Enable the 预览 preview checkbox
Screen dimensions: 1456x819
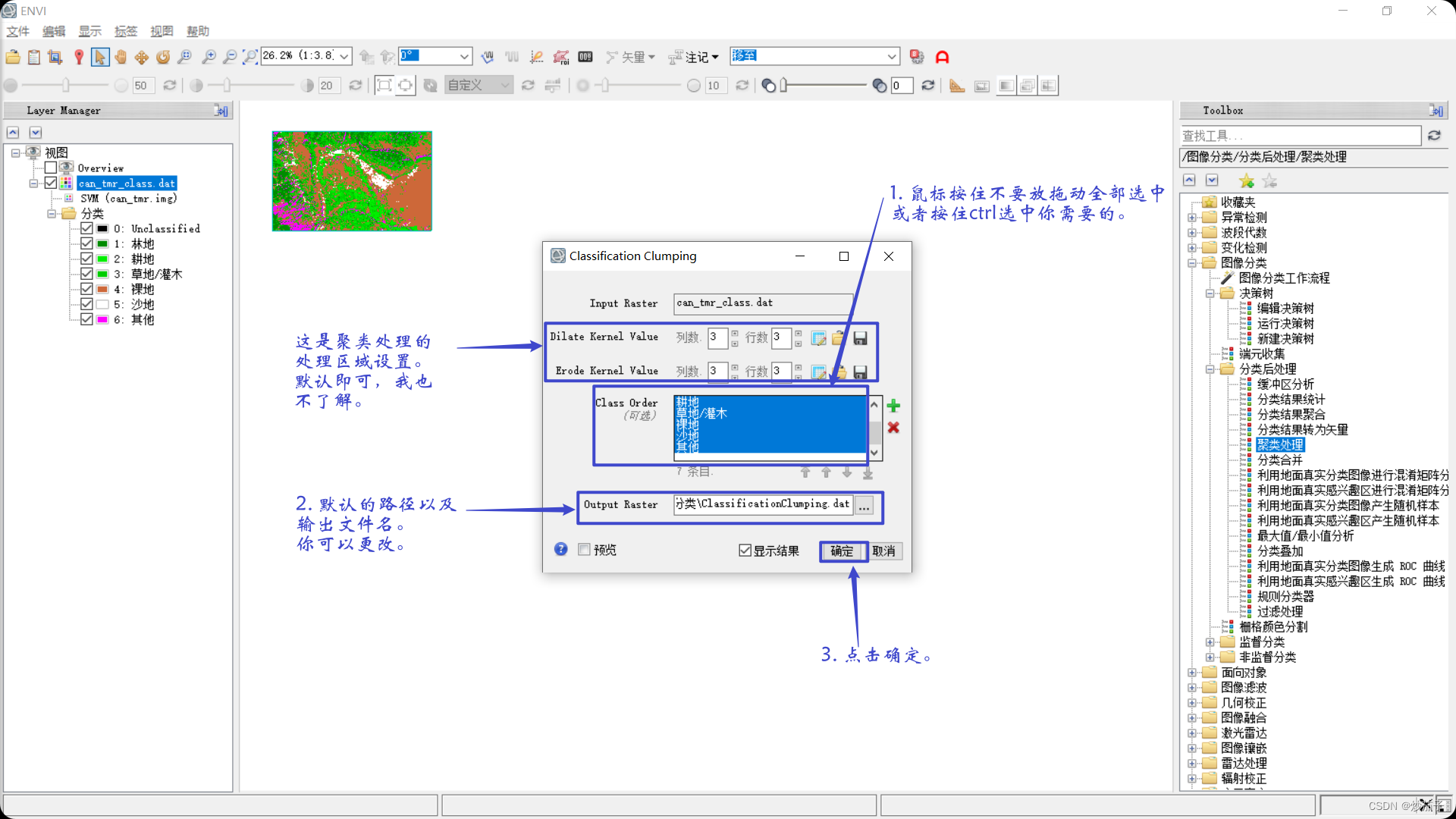(x=584, y=550)
